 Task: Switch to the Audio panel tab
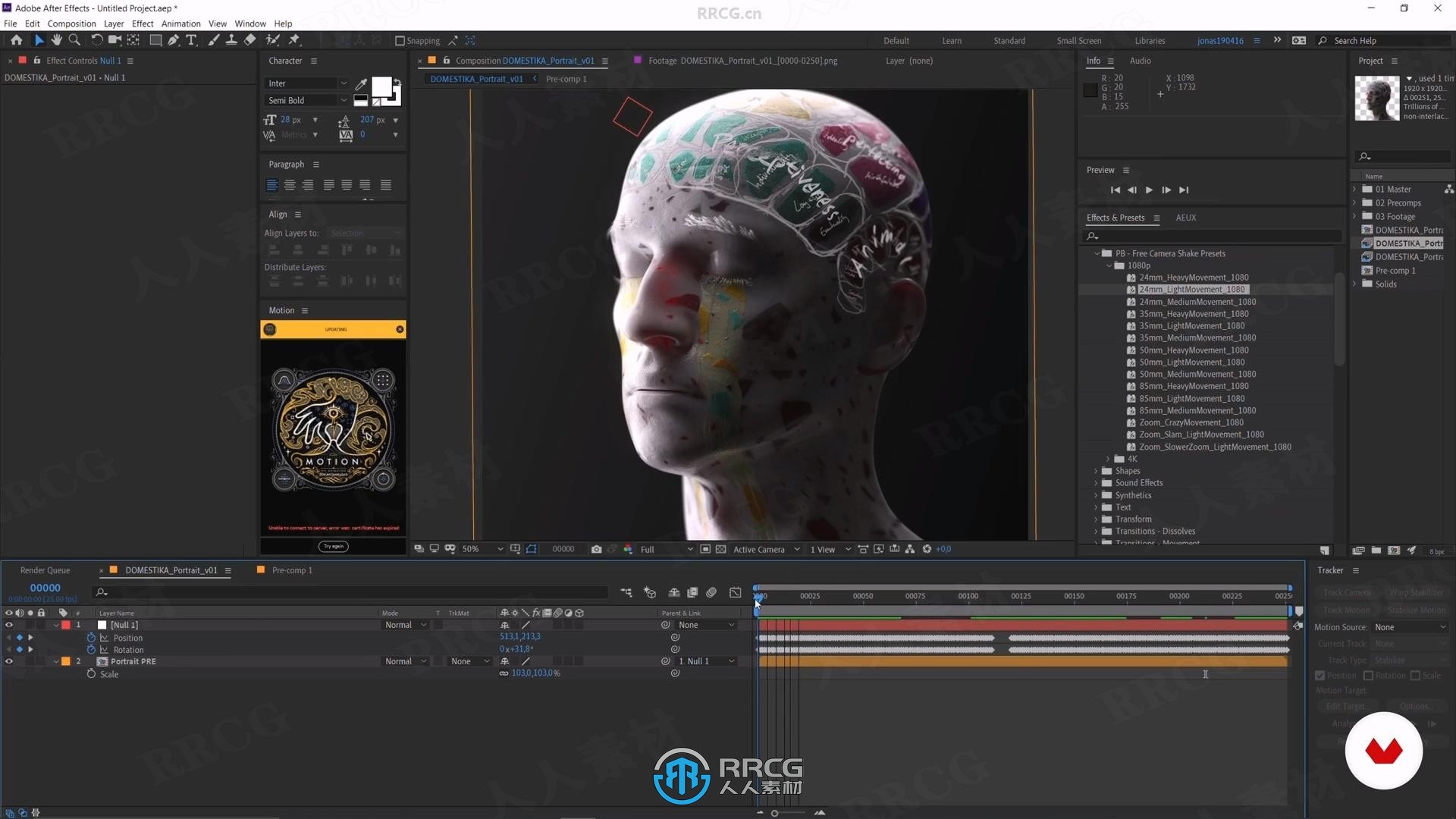tap(1140, 61)
